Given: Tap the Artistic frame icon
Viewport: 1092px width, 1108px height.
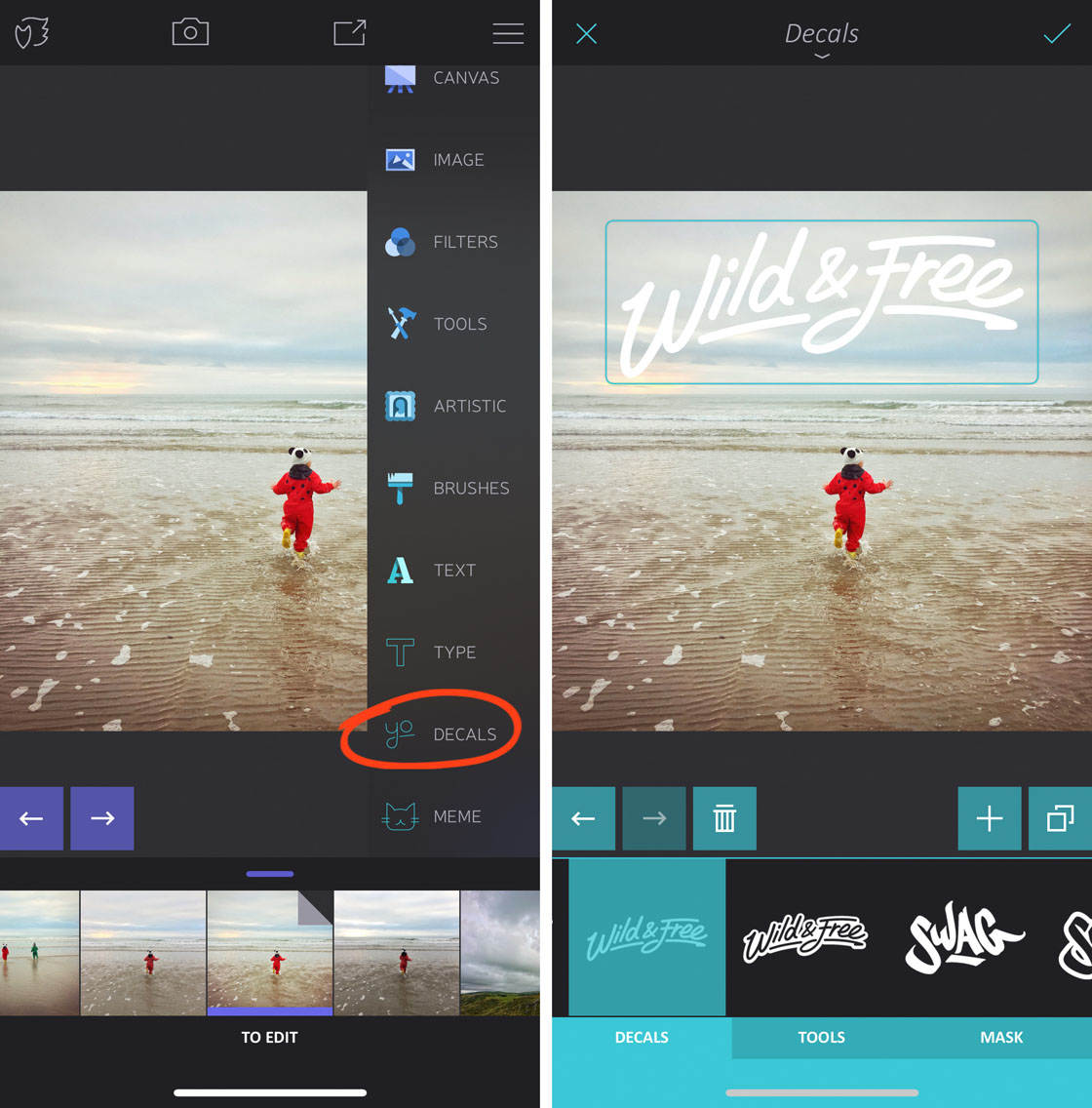Looking at the screenshot, I should tap(400, 406).
